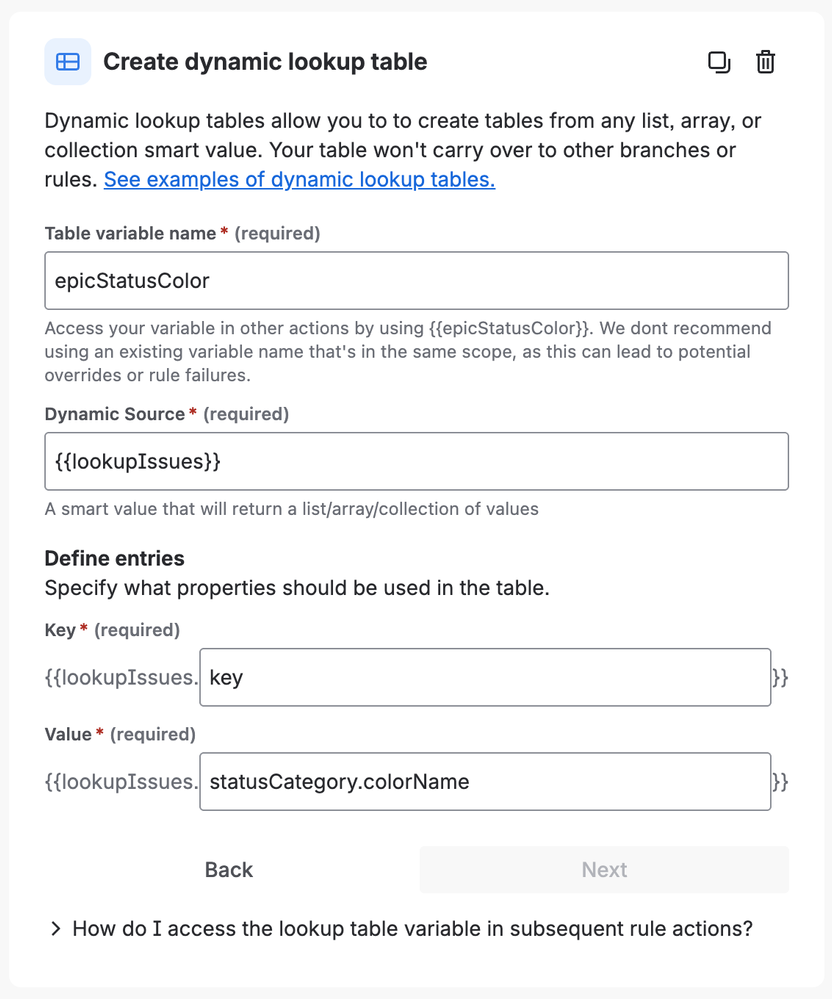This screenshot has width=832, height=999.
Task: Click the "Key" required field label
Action: point(62,630)
